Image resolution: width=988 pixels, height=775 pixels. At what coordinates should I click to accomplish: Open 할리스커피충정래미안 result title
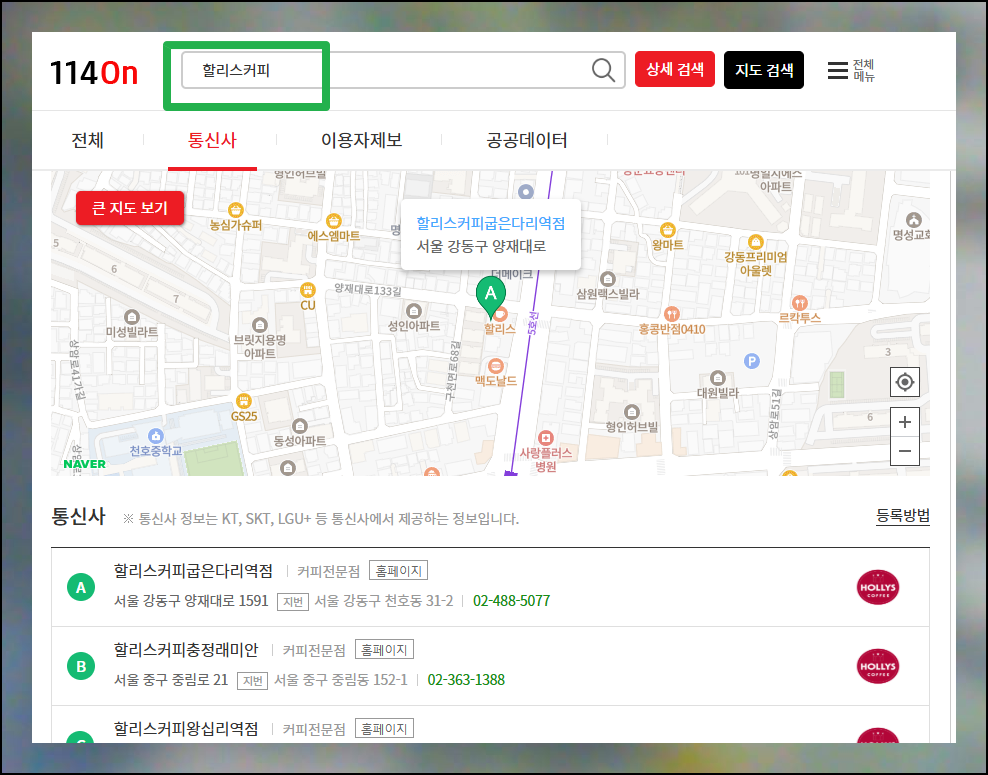click(x=186, y=650)
